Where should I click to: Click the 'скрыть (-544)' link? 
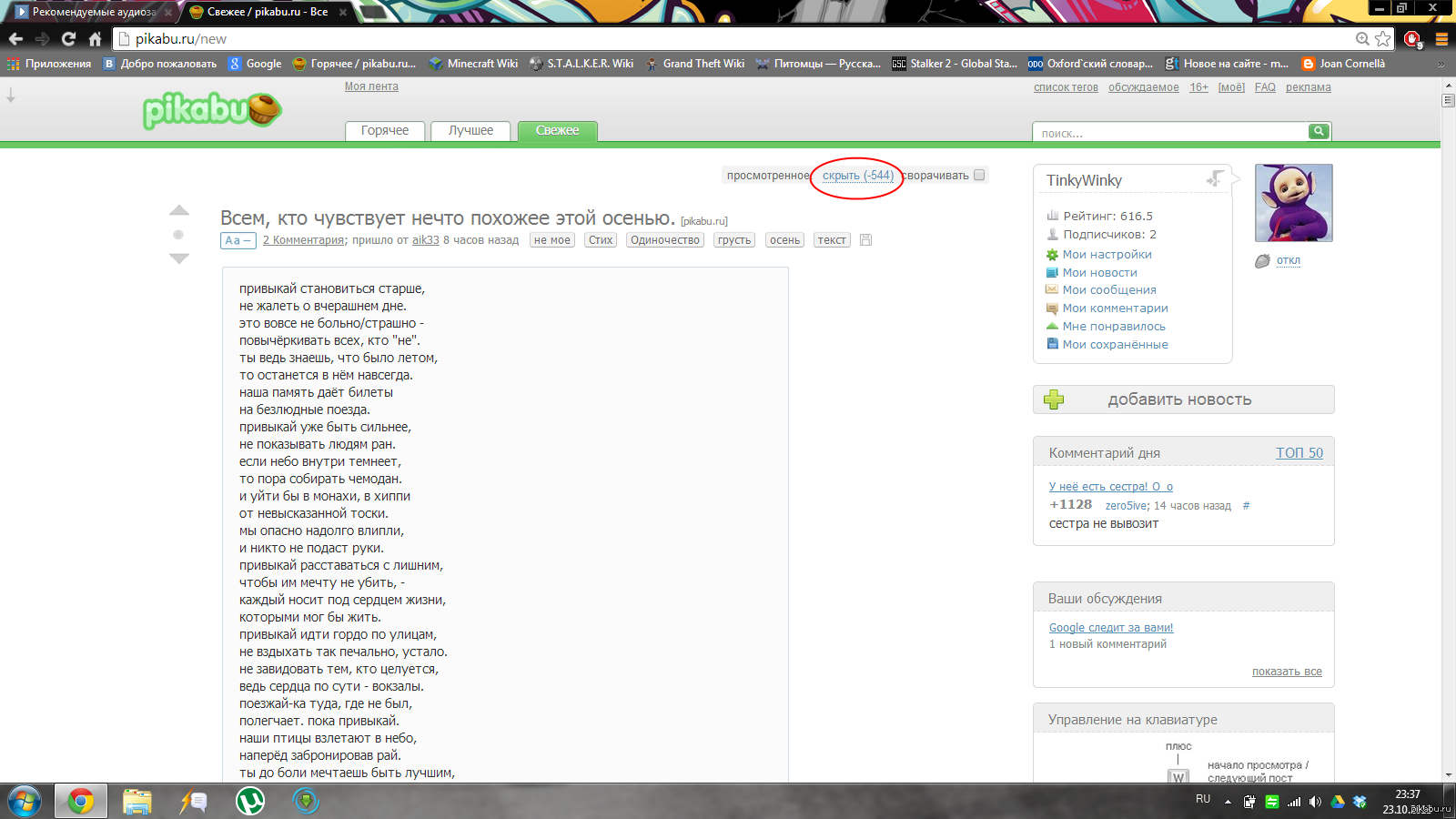[857, 176]
